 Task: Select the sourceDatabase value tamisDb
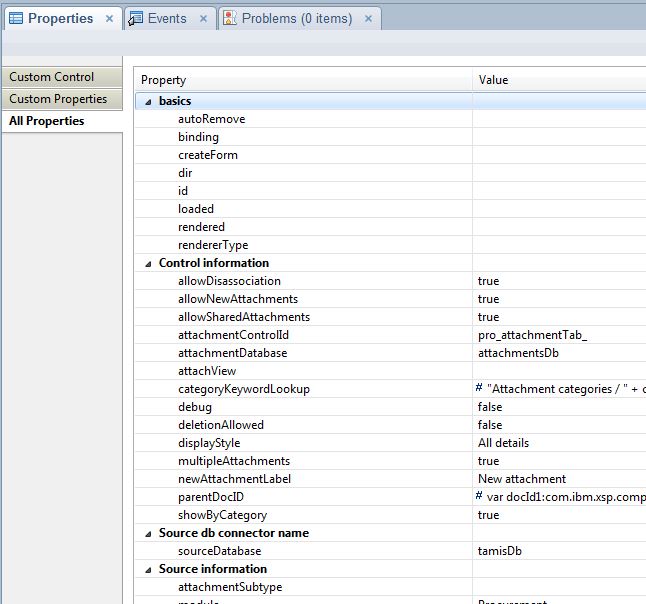[499, 551]
